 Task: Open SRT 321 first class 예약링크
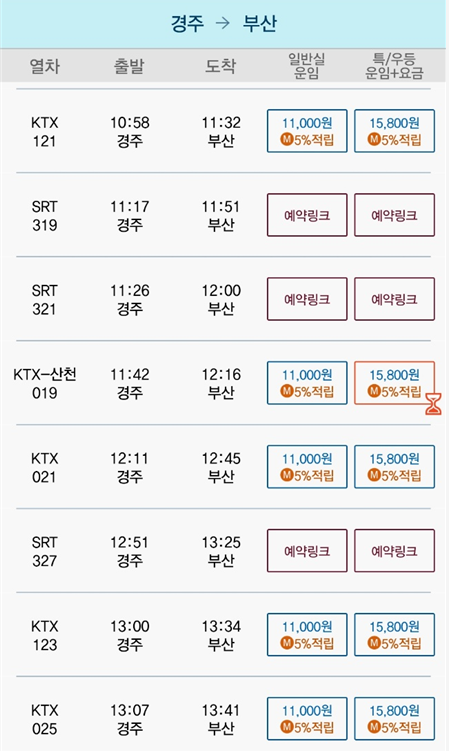[x=394, y=299]
